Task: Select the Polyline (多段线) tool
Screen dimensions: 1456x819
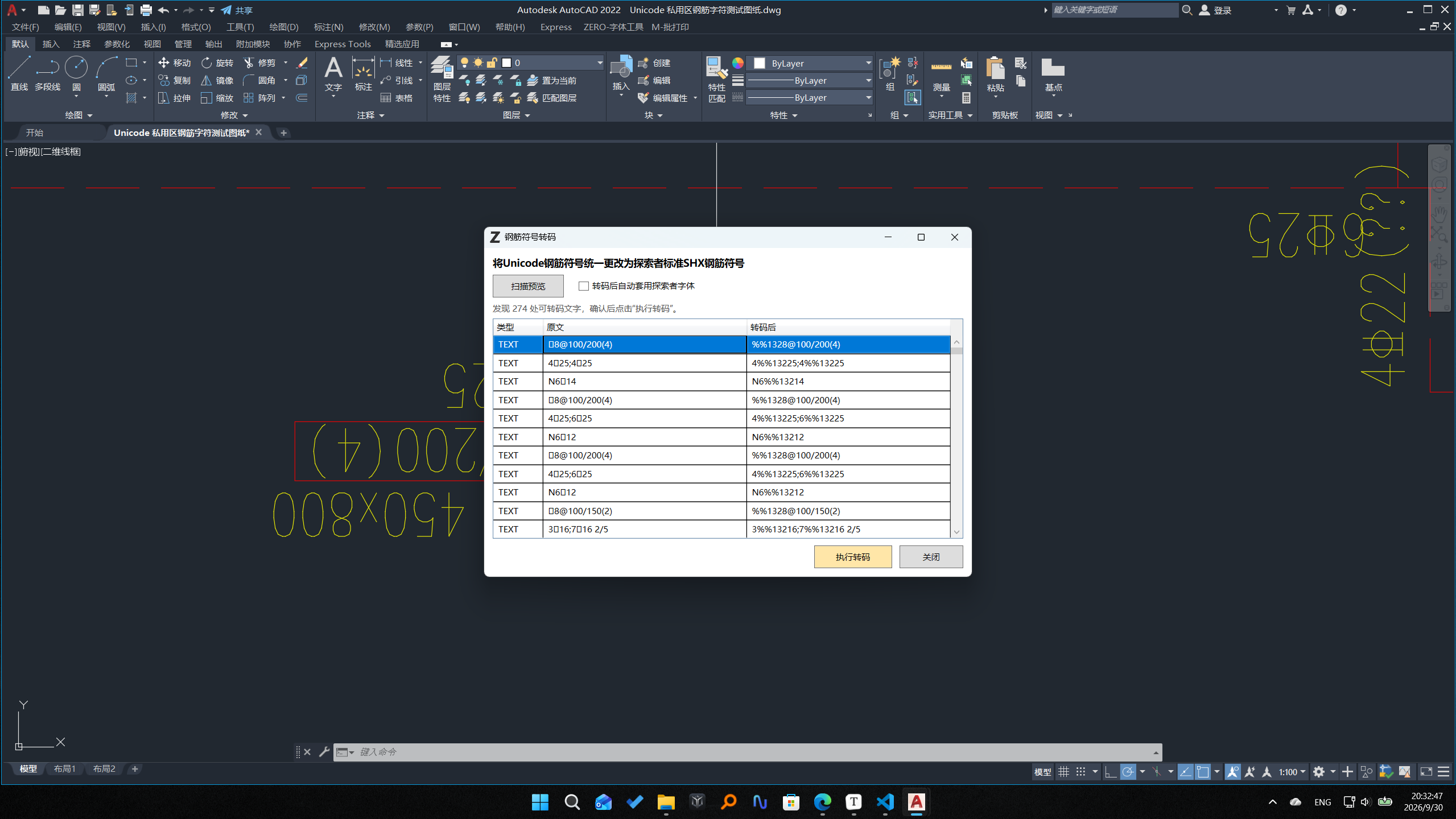Action: 47,73
